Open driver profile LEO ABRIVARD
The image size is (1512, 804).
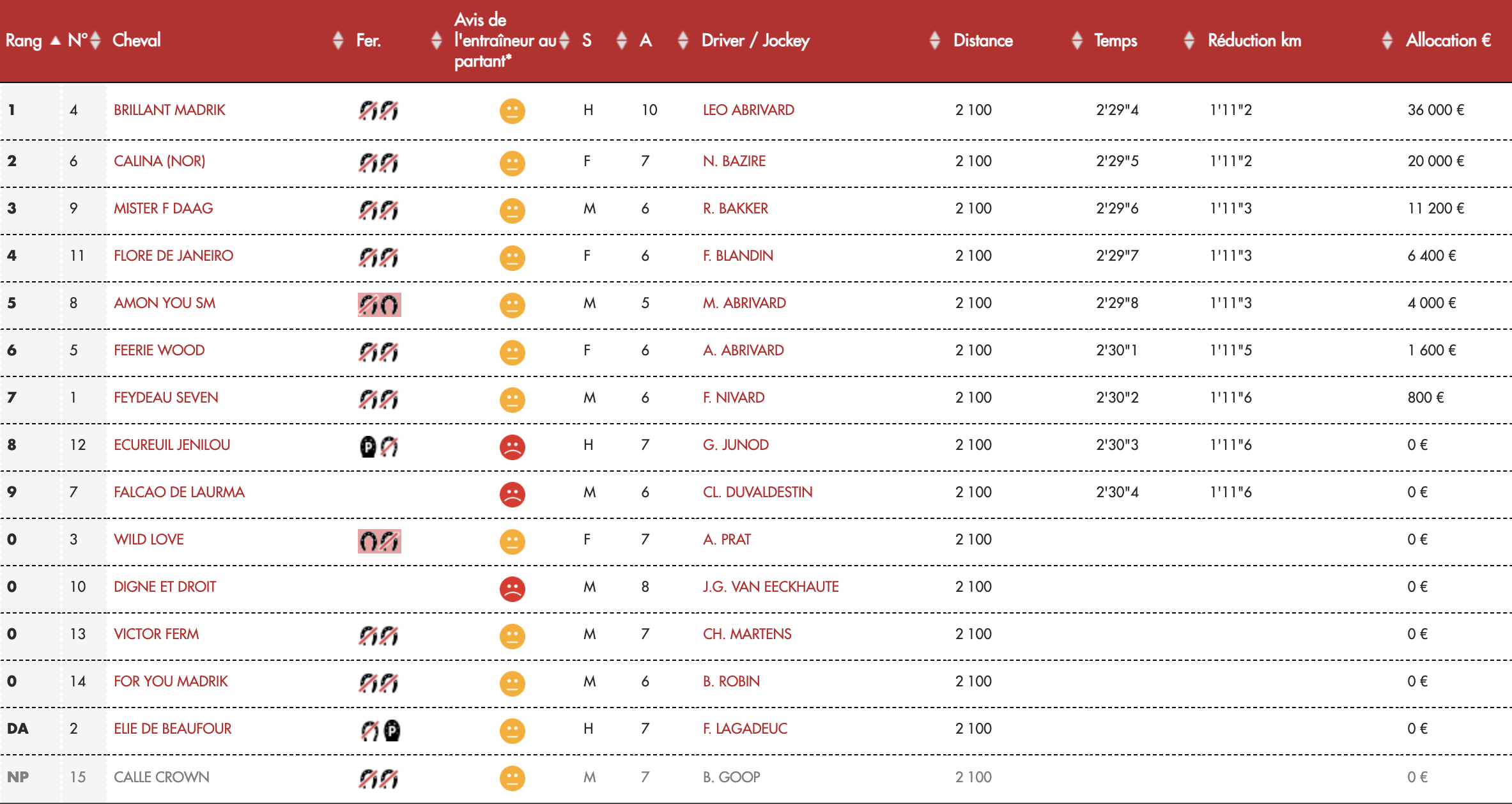coord(748,110)
